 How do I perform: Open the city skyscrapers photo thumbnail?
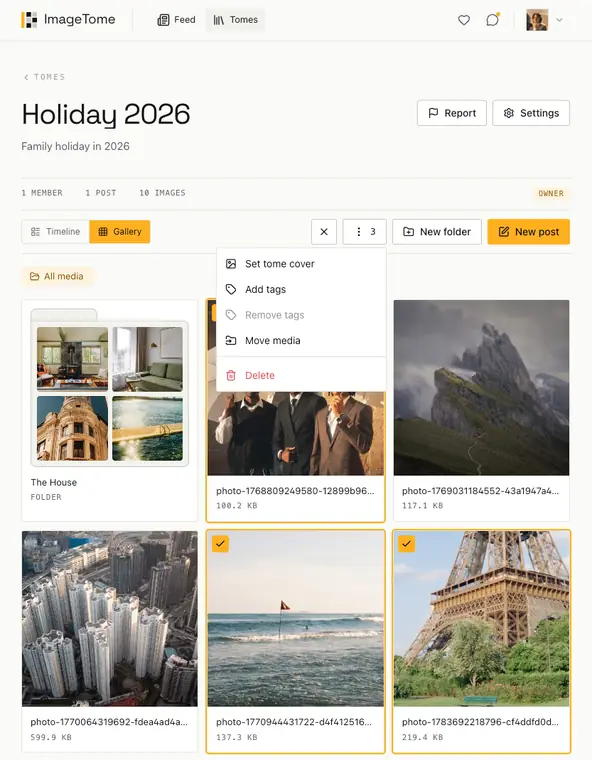110,619
